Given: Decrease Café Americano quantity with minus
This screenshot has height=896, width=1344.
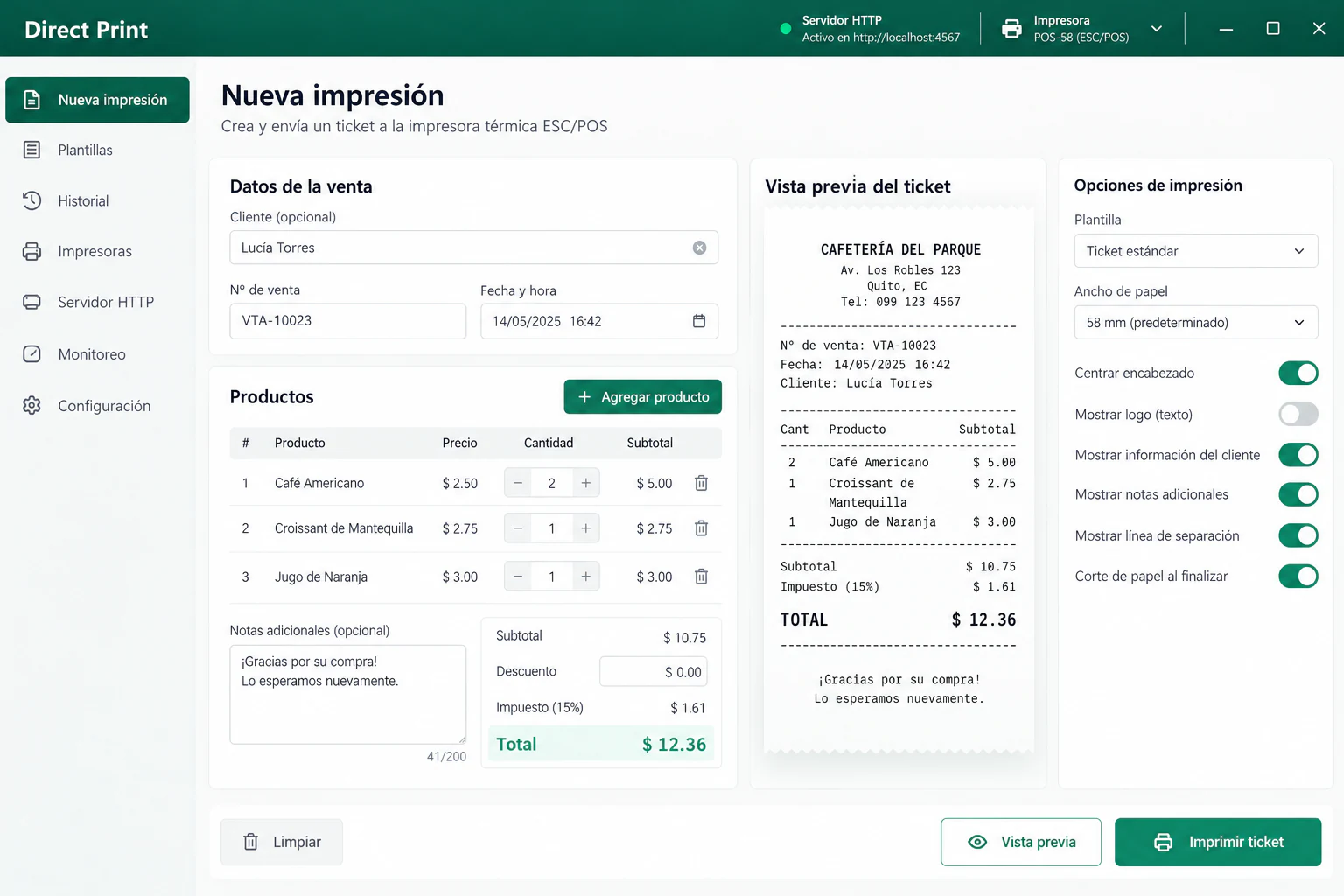Looking at the screenshot, I should [x=518, y=483].
